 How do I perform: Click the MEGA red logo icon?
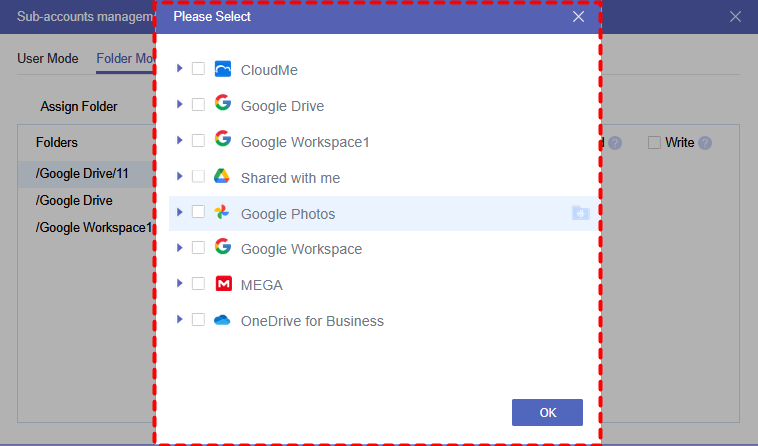pos(223,284)
